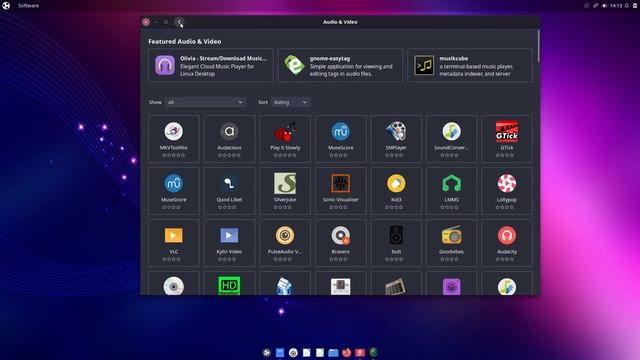Image resolution: width=640 pixels, height=360 pixels.
Task: Open the Audacity app tile
Action: tap(507, 243)
